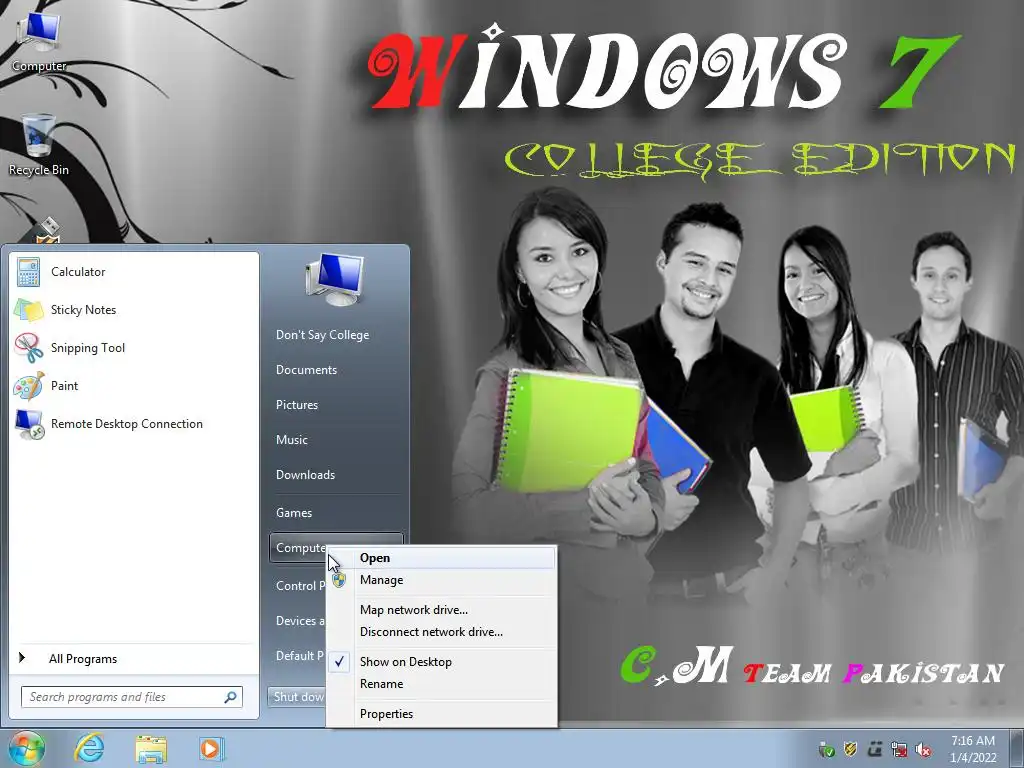Open Windows Media Player taskbar icon
This screenshot has height=768, width=1024.
tap(211, 748)
